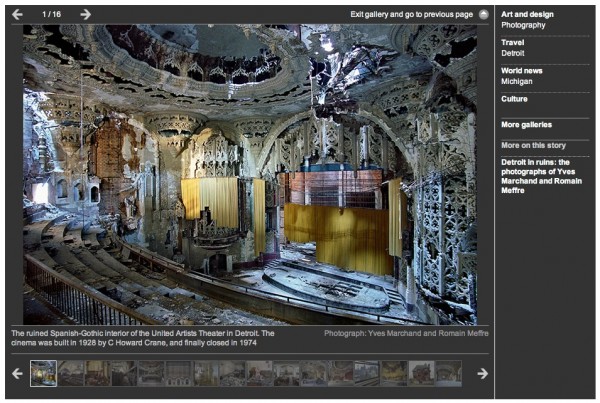Select the last thumbnail in the strip
600x403 pixels.
[448, 373]
